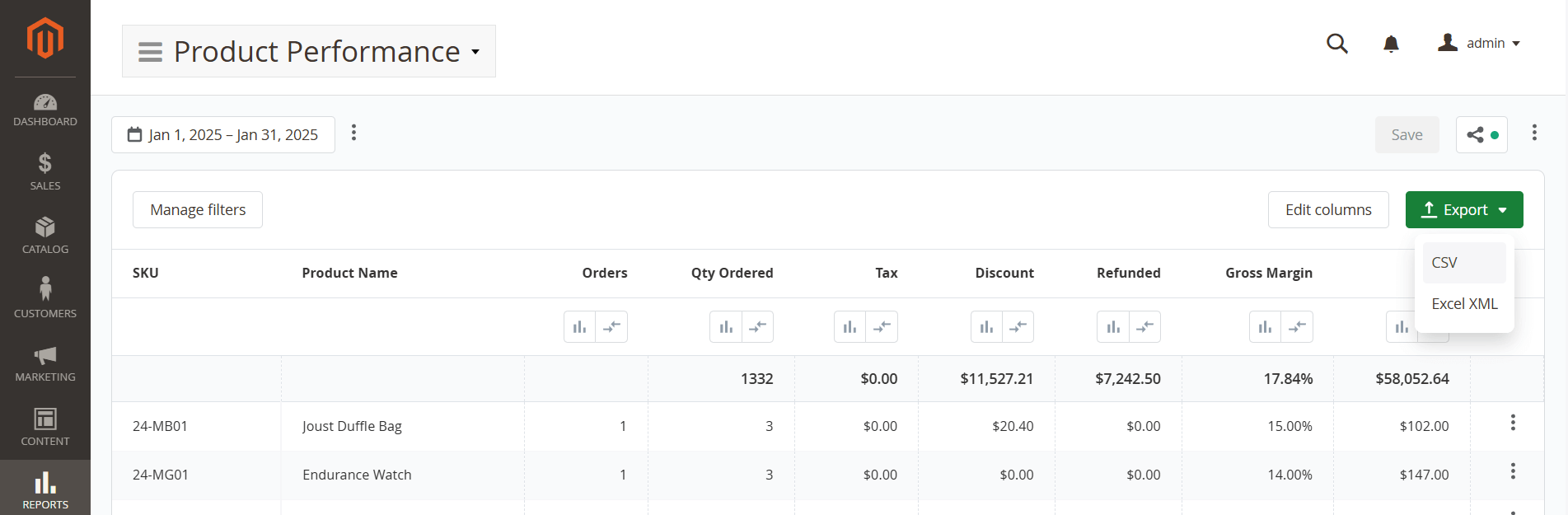The image size is (1568, 515).
Task: Open the Dashboard sidebar section
Action: click(x=45, y=110)
